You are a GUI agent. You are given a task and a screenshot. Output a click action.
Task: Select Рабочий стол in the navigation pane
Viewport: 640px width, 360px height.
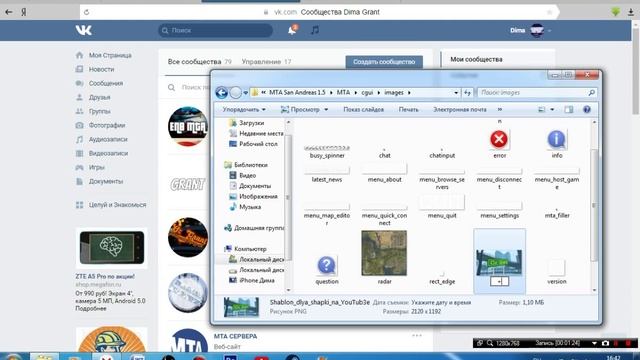(x=258, y=144)
